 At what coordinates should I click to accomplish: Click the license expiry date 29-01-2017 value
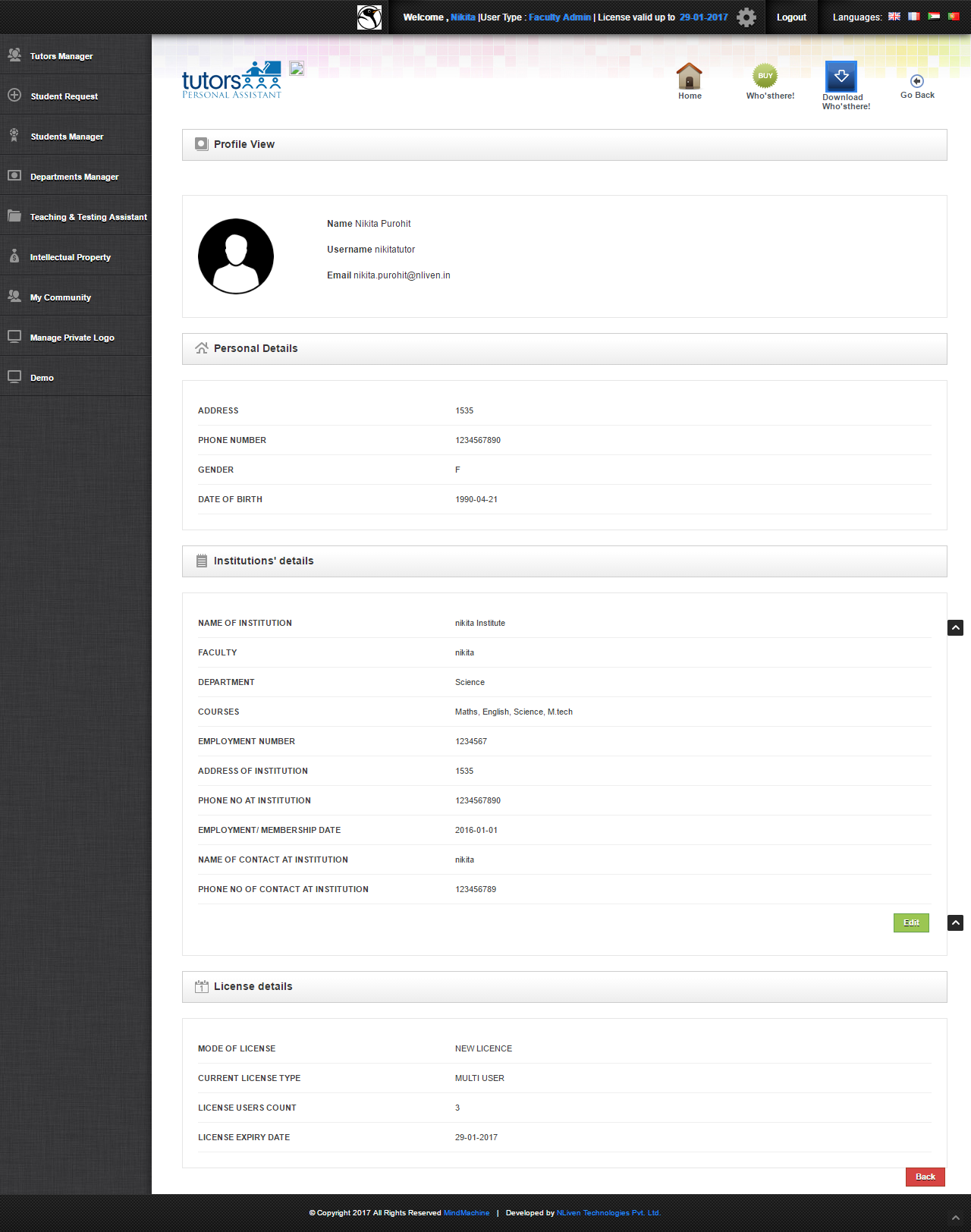pos(476,1137)
